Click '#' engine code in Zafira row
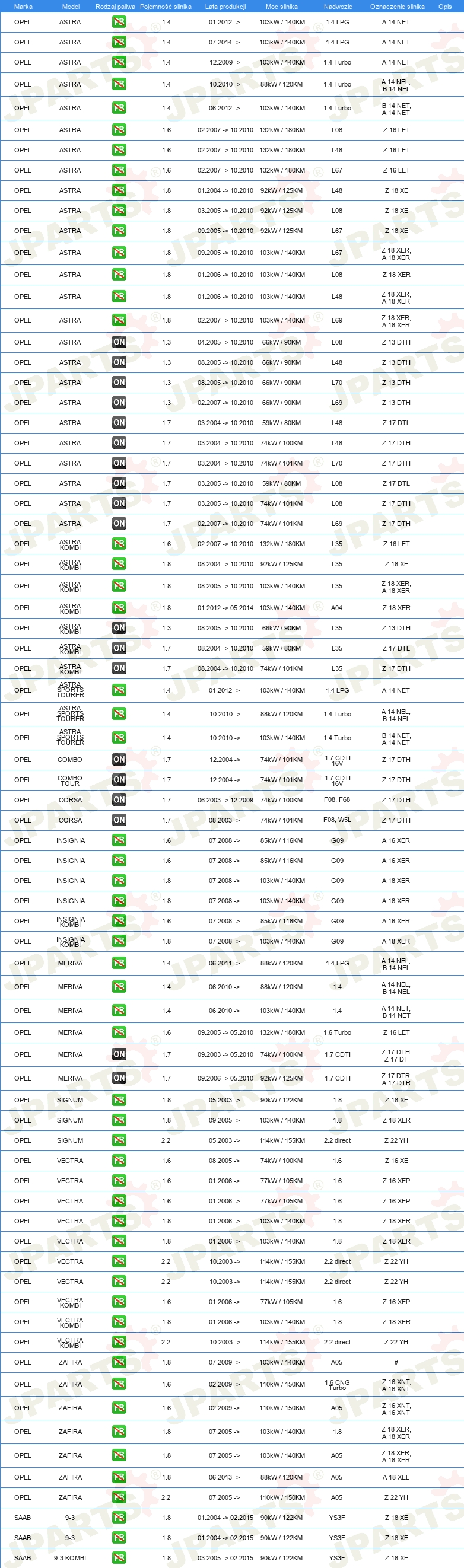Image resolution: width=464 pixels, height=1568 pixels. pyautogui.click(x=396, y=1362)
